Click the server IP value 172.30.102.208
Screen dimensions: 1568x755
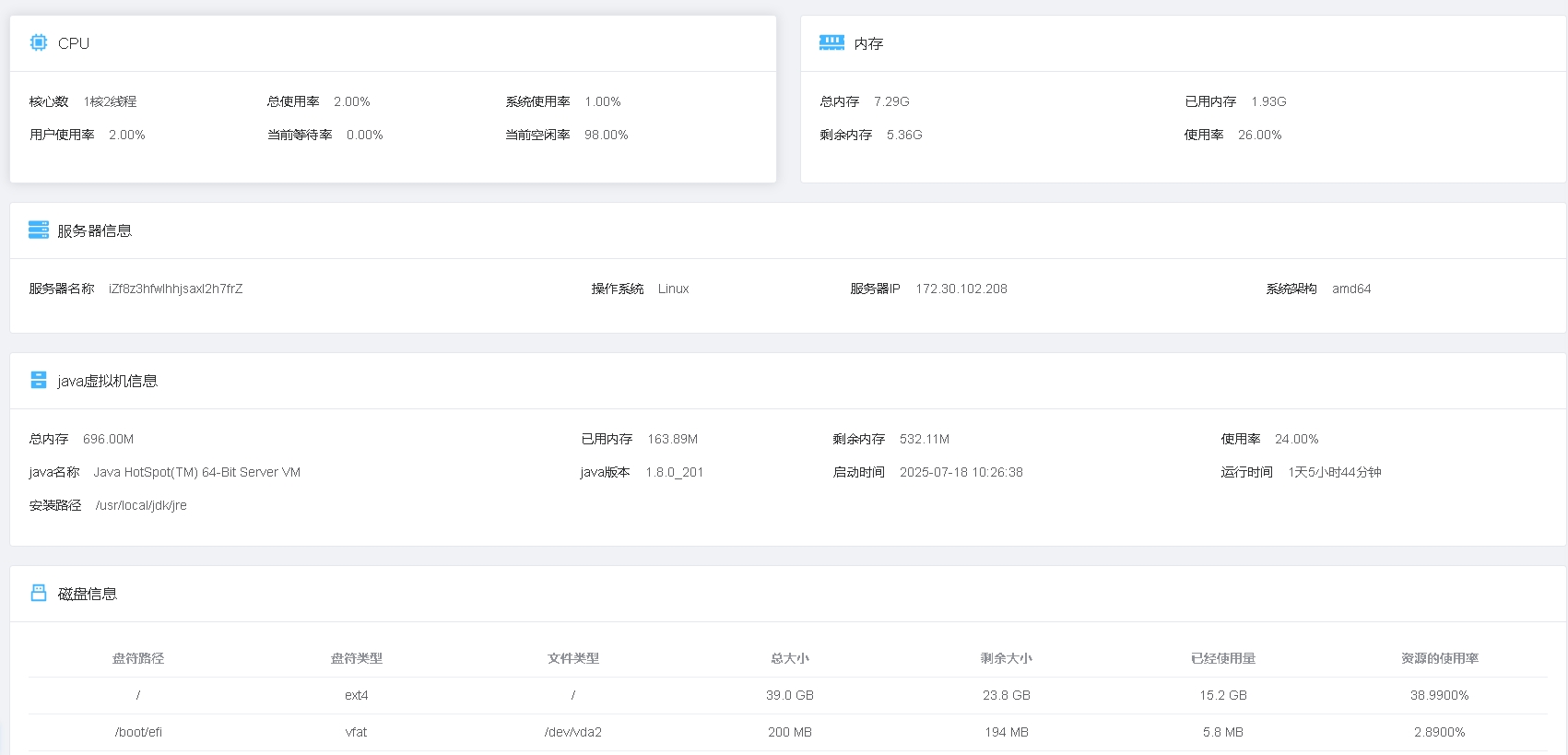[961, 289]
